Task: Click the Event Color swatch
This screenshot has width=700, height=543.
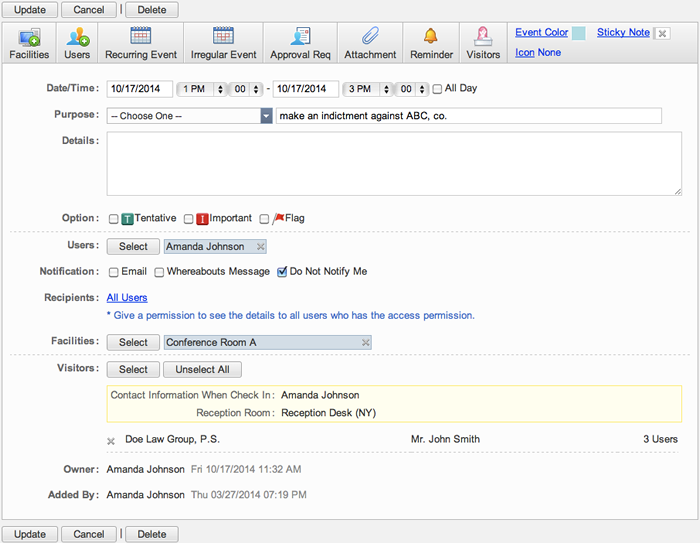Action: (578, 33)
